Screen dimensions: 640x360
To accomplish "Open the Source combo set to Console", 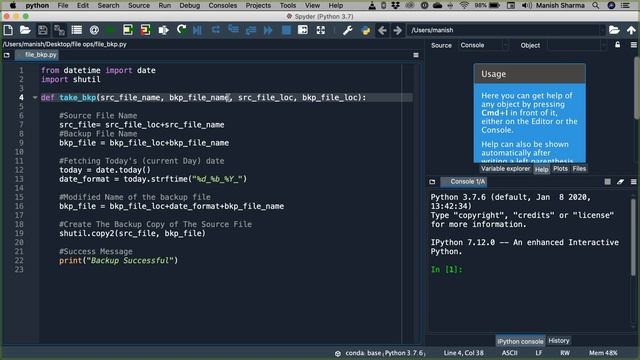I will pyautogui.click(x=483, y=45).
